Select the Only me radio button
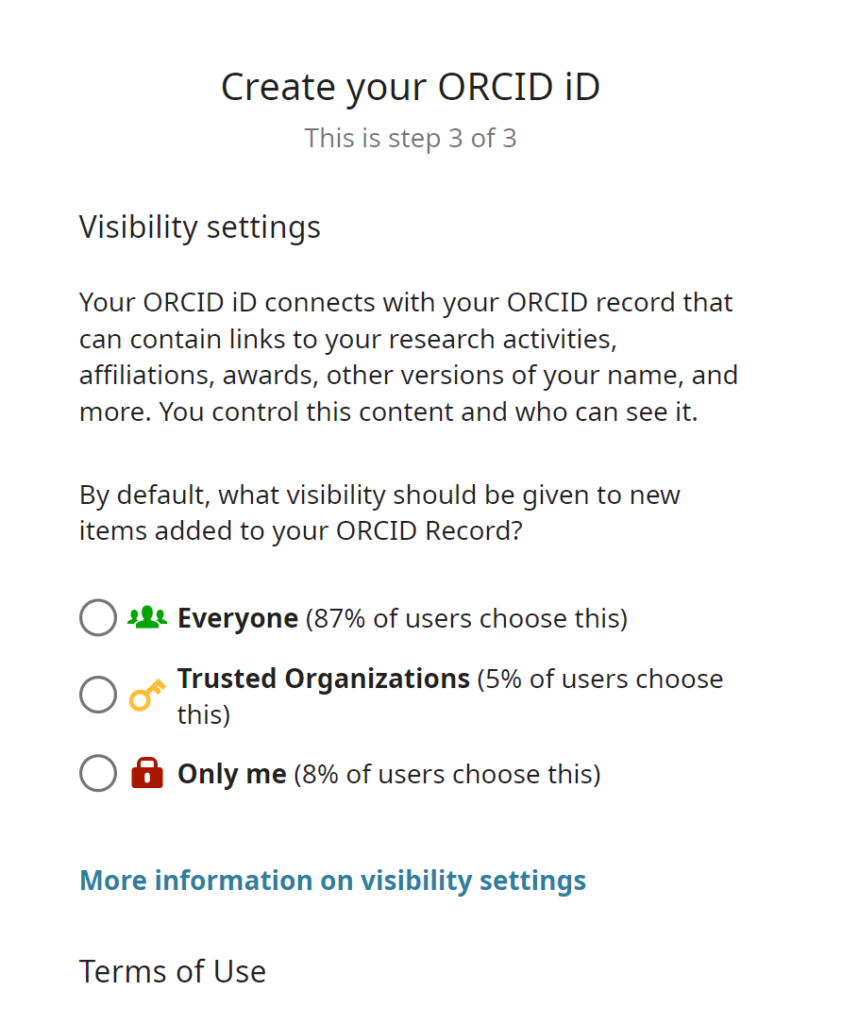The height and width of the screenshot is (1024, 842). point(97,772)
